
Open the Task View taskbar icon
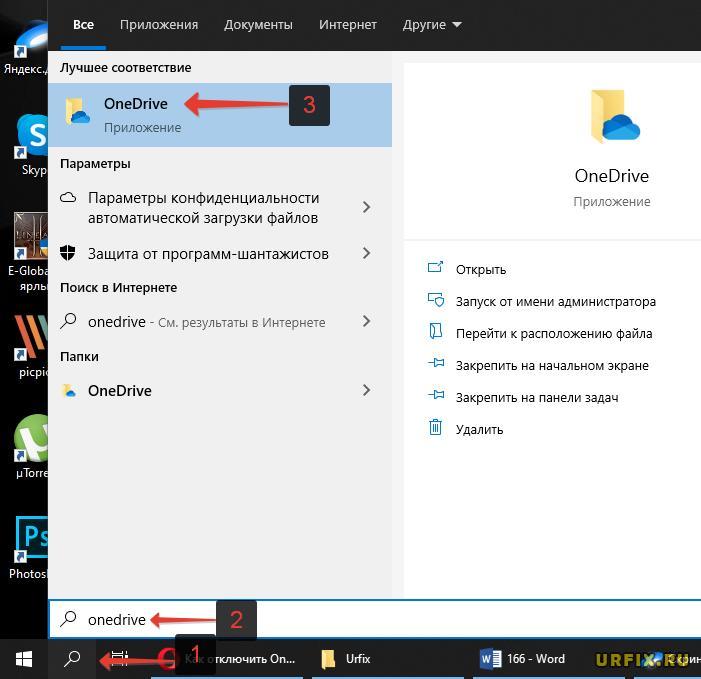(x=120, y=659)
